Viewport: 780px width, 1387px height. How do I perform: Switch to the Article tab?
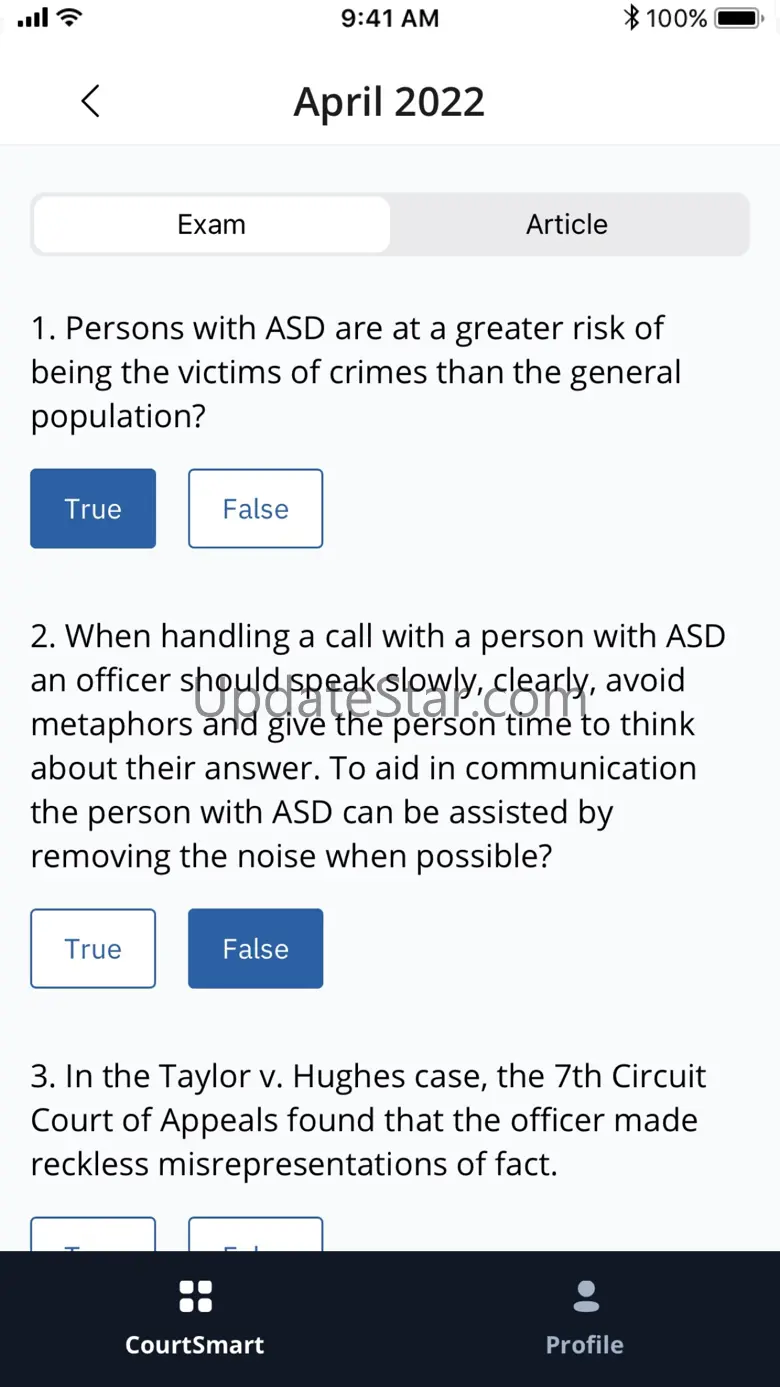click(x=567, y=224)
